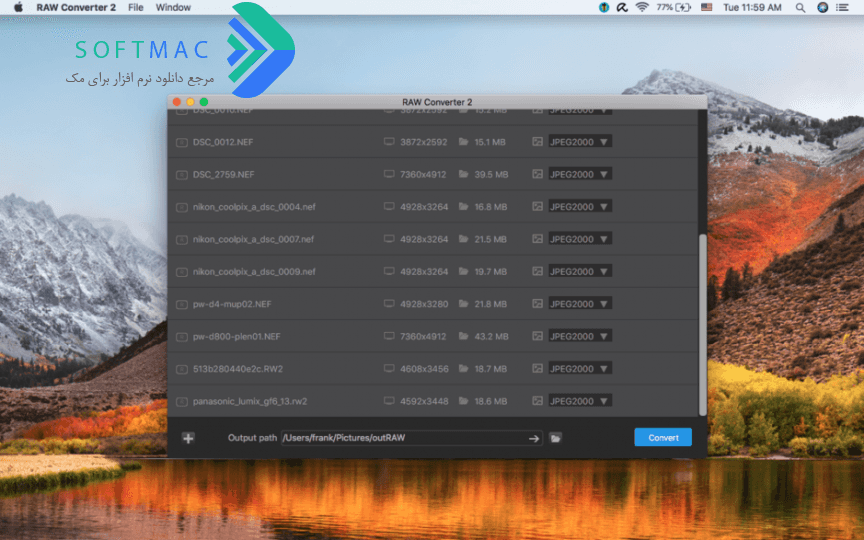Click the resolution monitor icon in pw-d4-mup02.NEF row
Image resolution: width=864 pixels, height=540 pixels.
coord(389,304)
